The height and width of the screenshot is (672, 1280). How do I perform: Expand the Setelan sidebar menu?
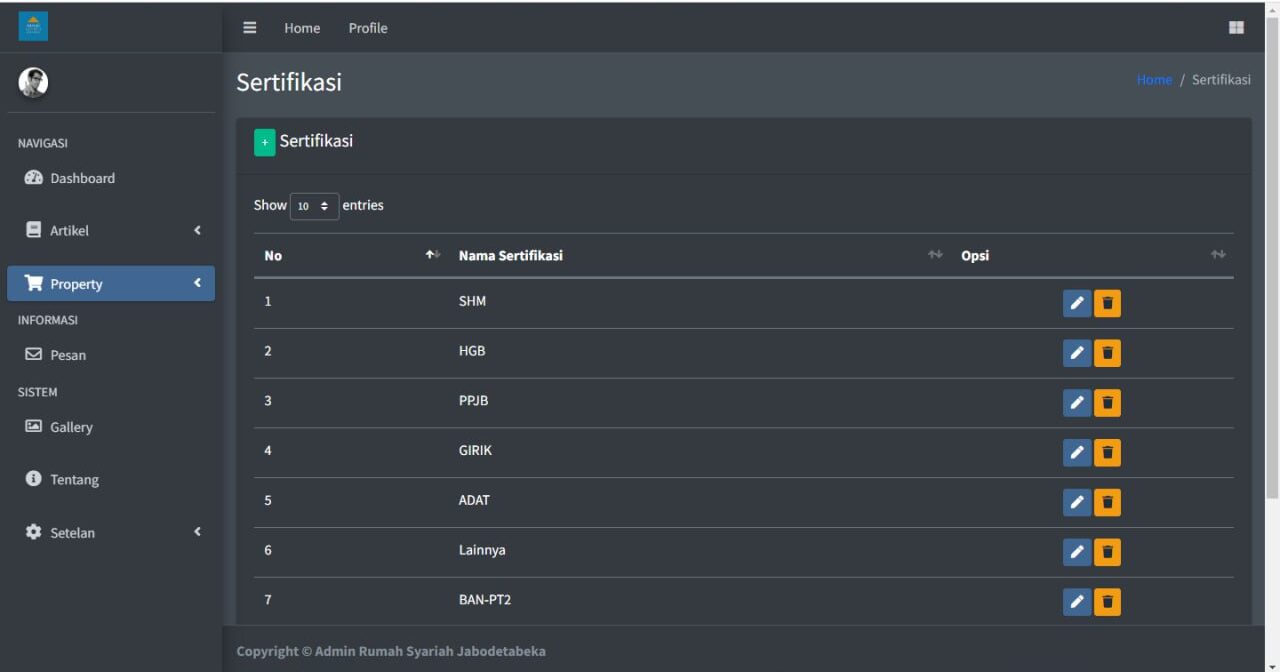(110, 533)
